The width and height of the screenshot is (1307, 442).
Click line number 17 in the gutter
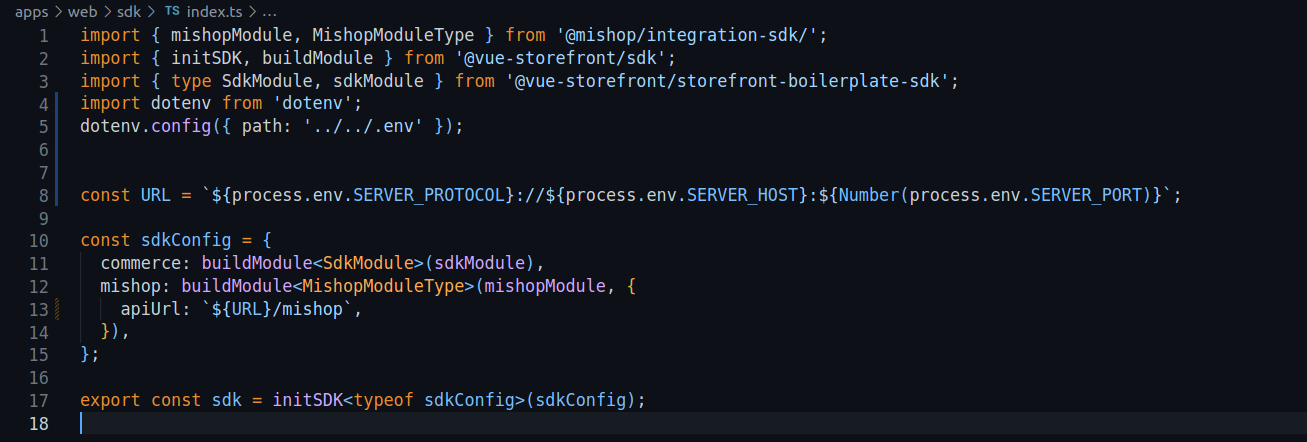(x=39, y=400)
